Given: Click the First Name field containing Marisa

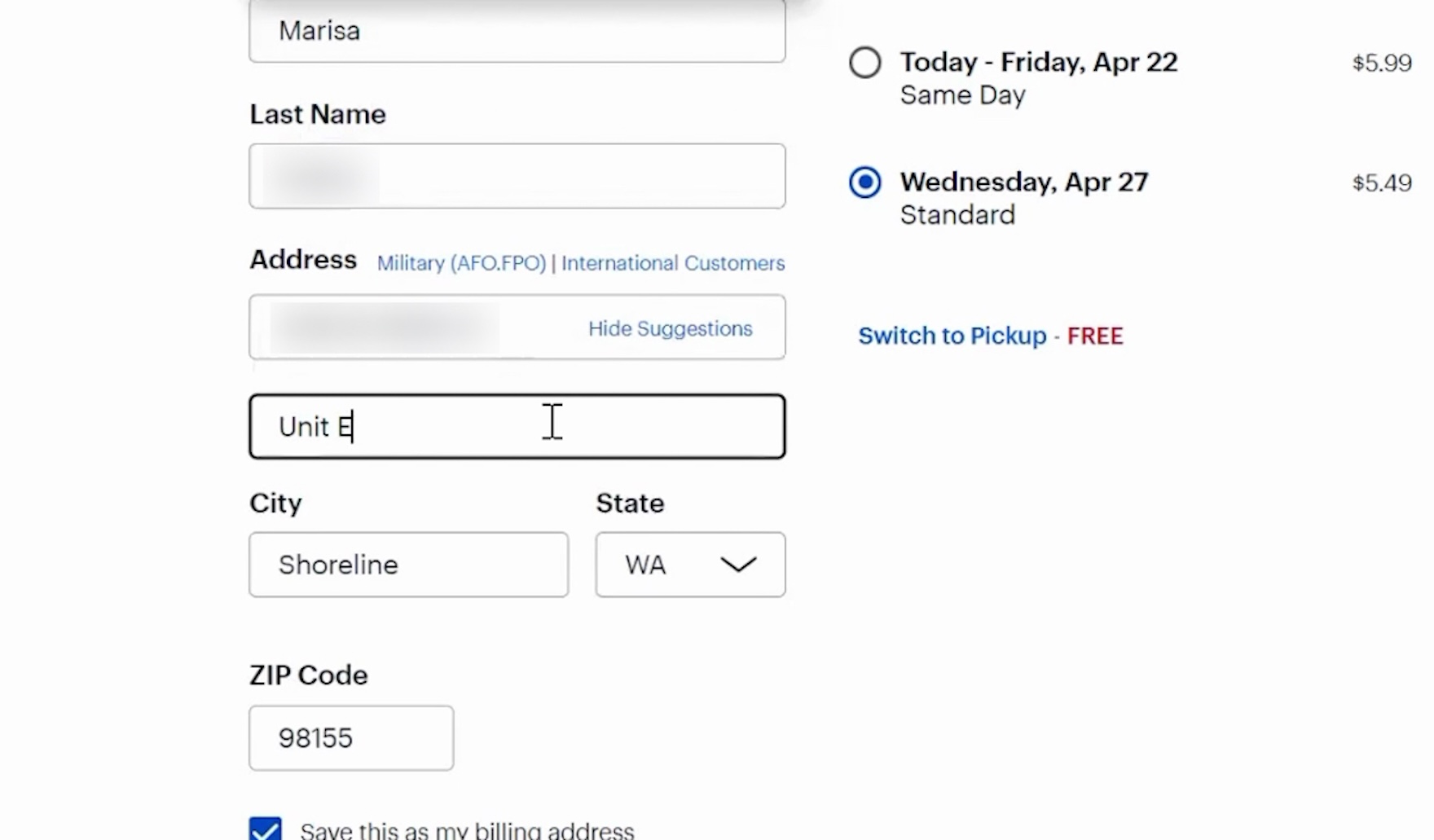Looking at the screenshot, I should coord(517,31).
